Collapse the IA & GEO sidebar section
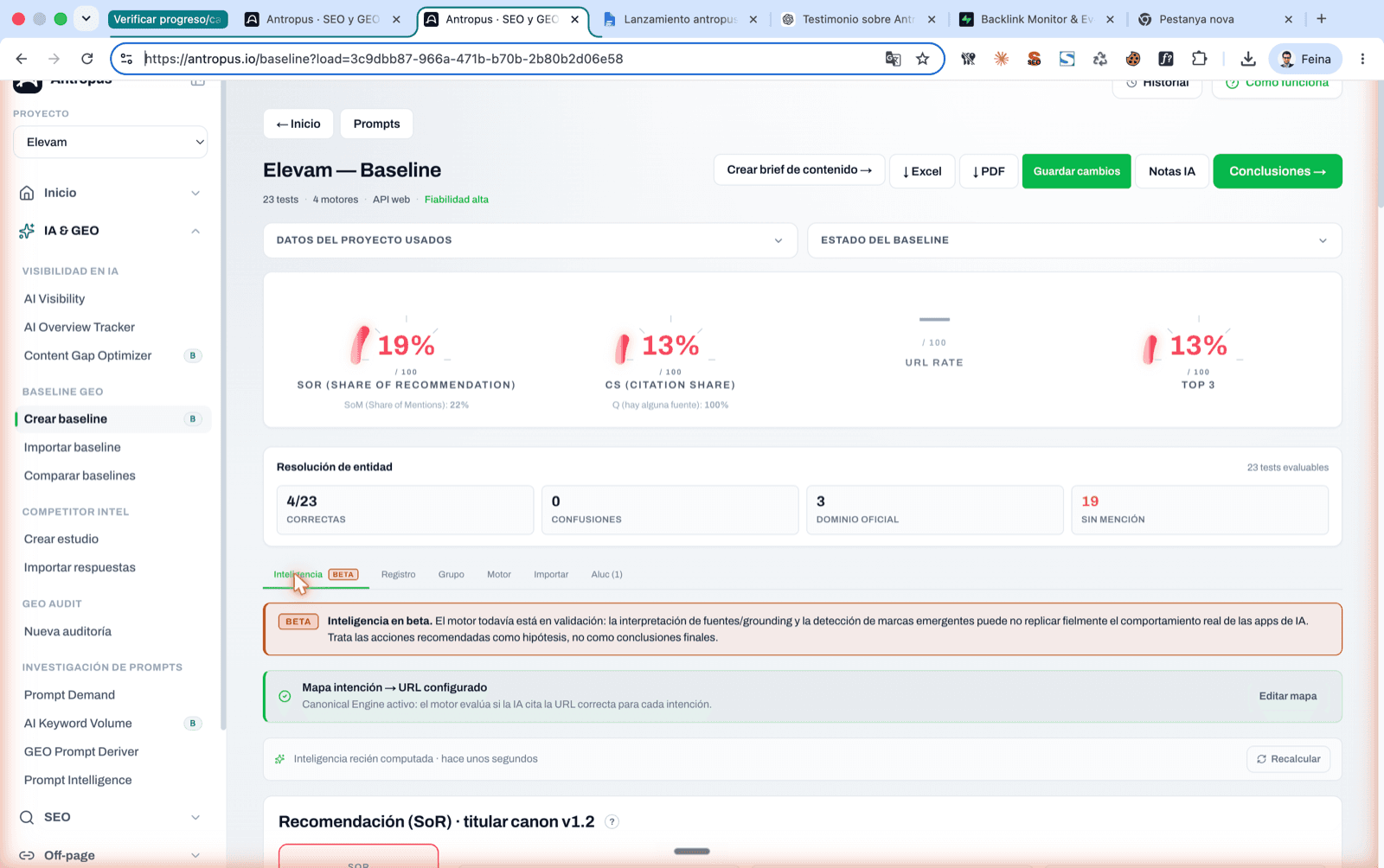1384x868 pixels. pyautogui.click(x=195, y=231)
